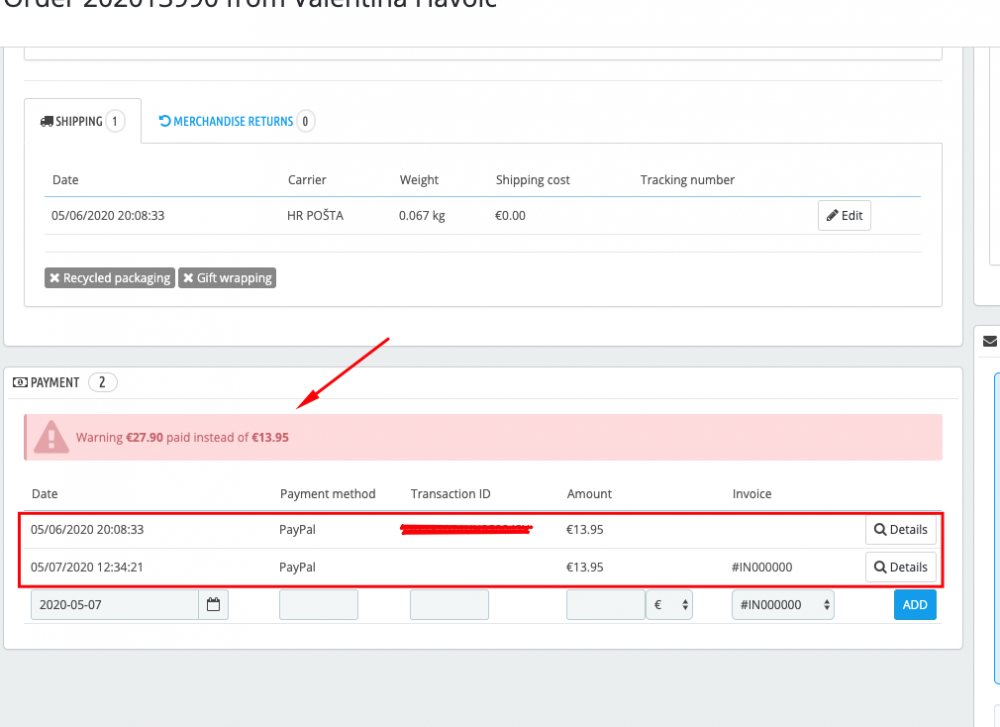Click €13.95 amount in 05/07/2020 row
The height and width of the screenshot is (727, 1000).
coord(585,567)
